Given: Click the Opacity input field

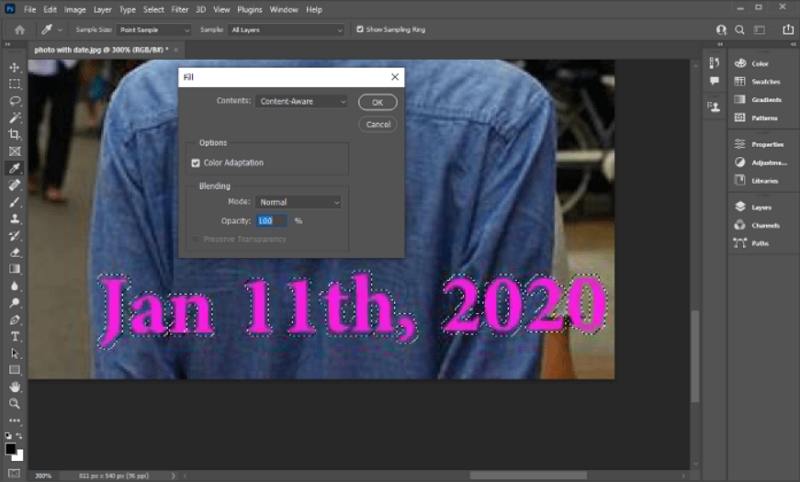Looking at the screenshot, I should pyautogui.click(x=271, y=220).
